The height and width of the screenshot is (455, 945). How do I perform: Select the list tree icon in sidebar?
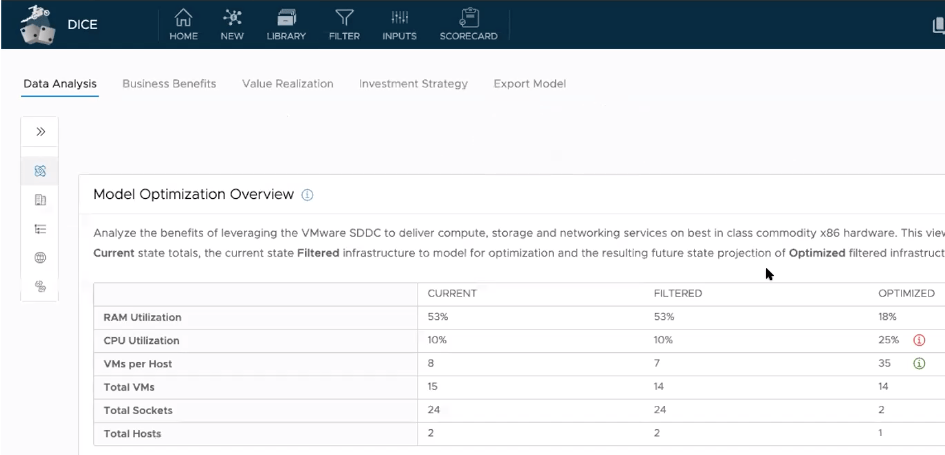(x=40, y=229)
